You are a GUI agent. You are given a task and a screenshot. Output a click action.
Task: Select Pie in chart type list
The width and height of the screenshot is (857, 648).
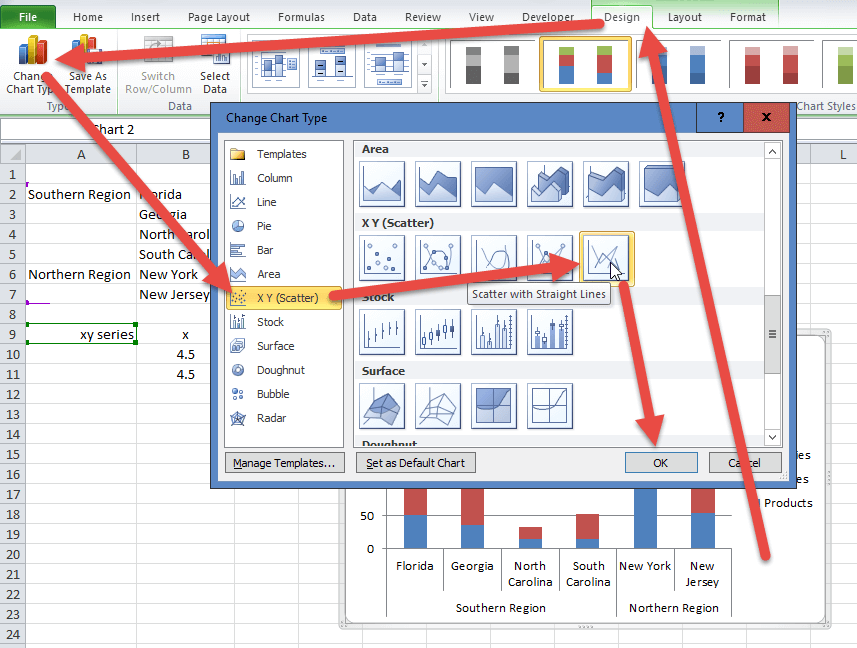264,226
